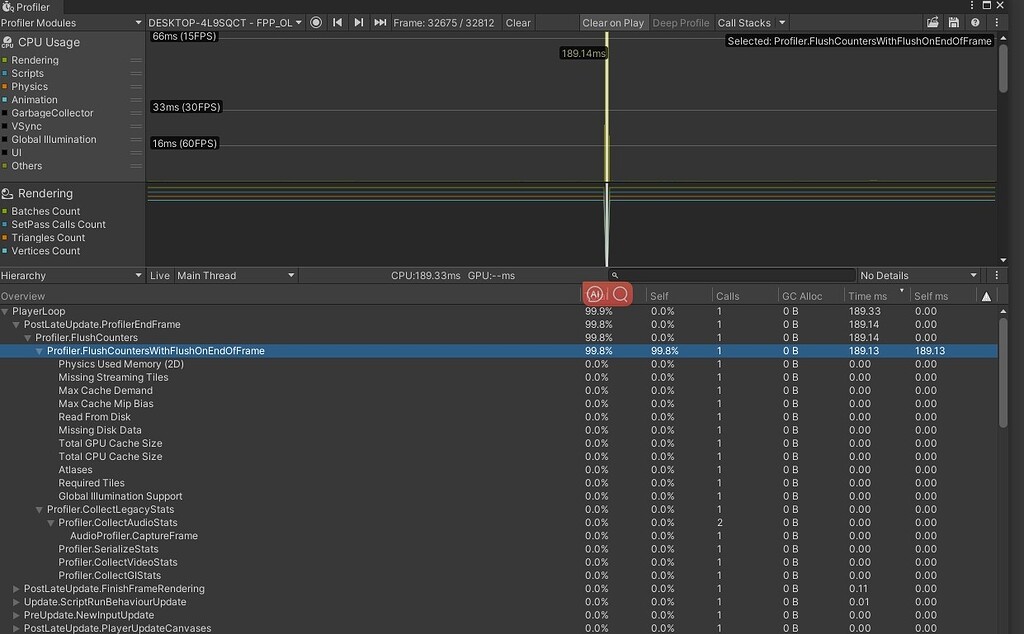Viewport: 1024px width, 634px height.
Task: Open the Profiler Modules dropdown
Action: click(x=70, y=22)
